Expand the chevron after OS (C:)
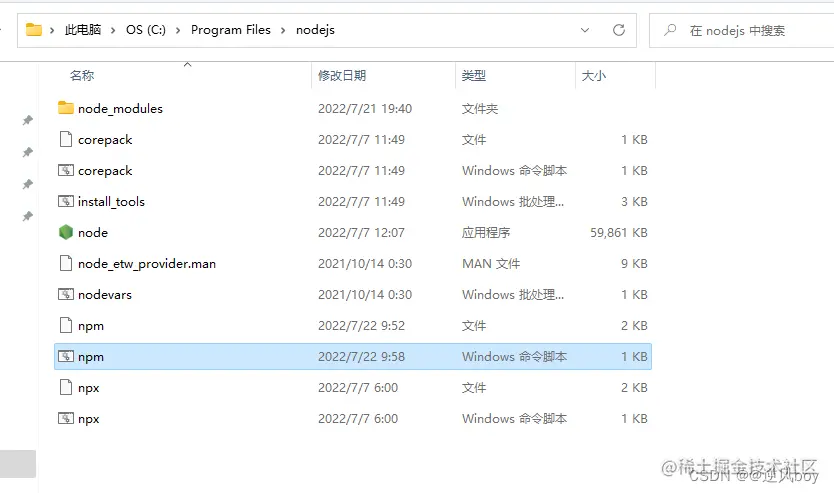Screen dimensions: 834x493 click(178, 30)
